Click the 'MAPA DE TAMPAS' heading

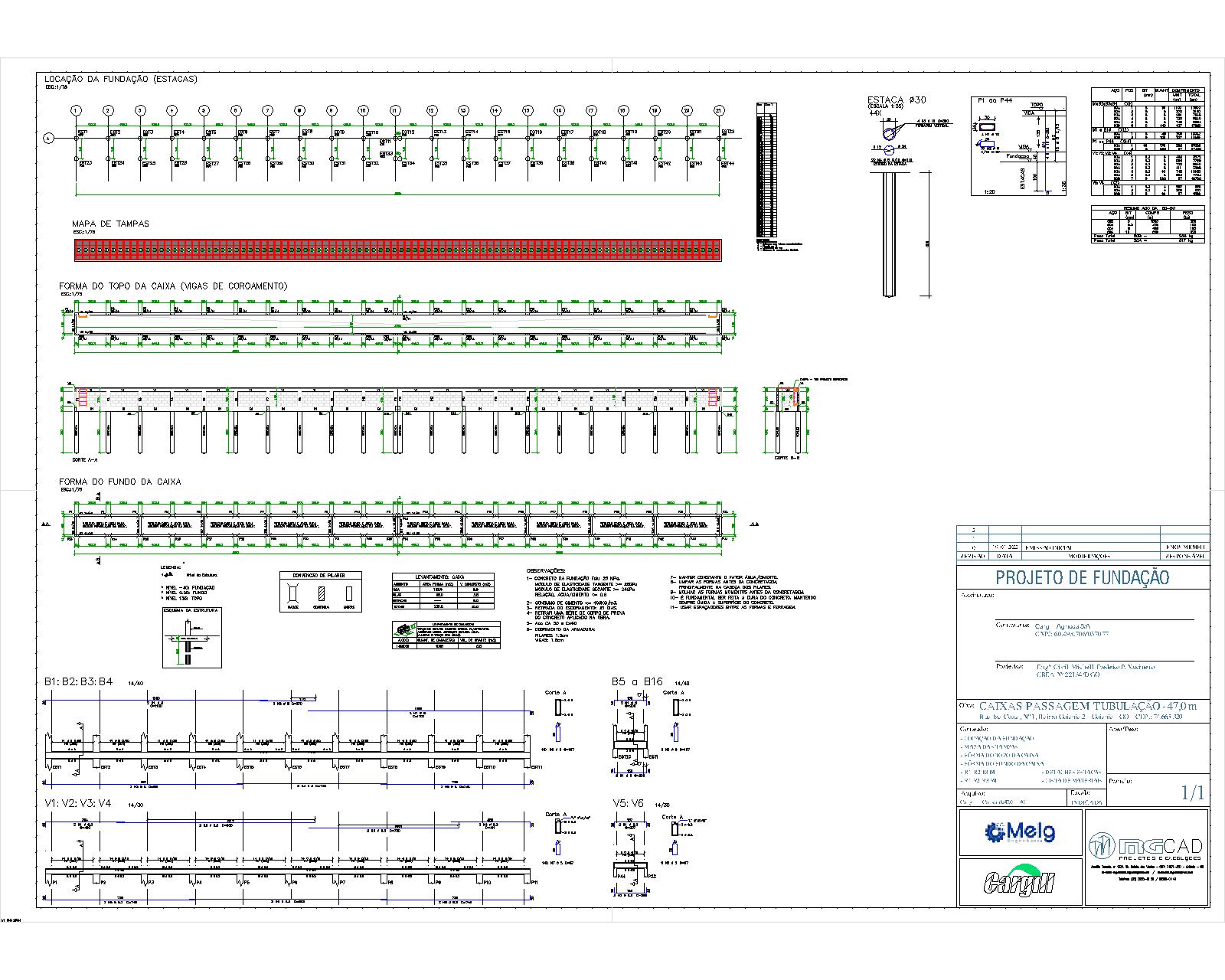coord(111,224)
